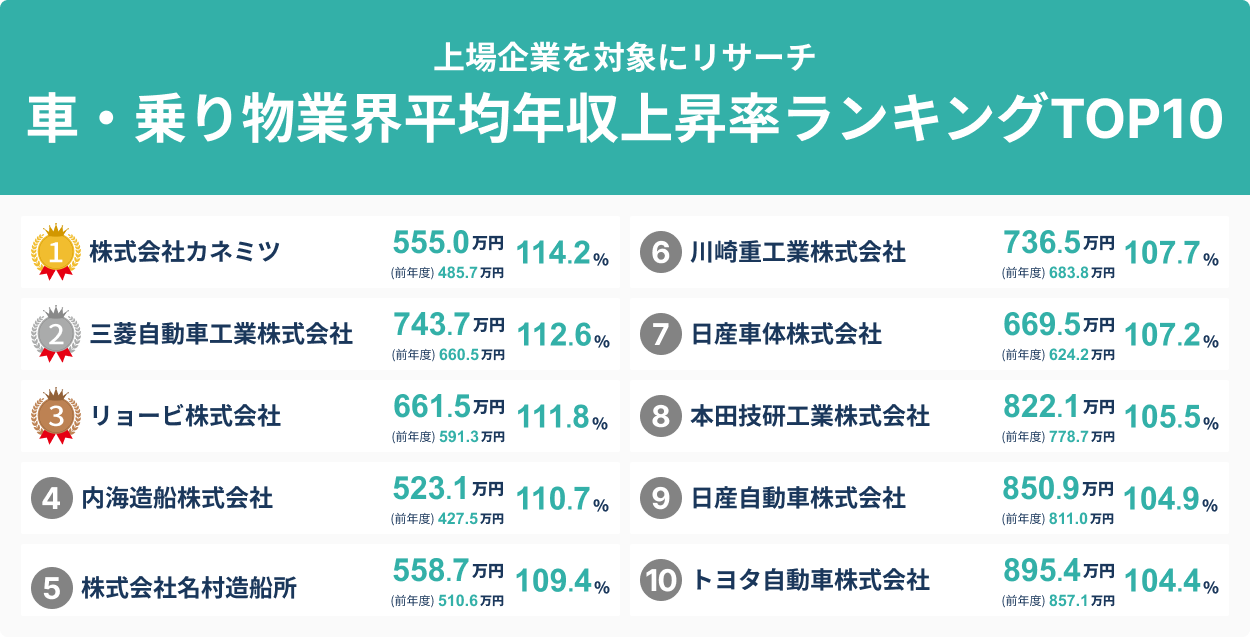Select the gray number 4 rank circle

tap(51, 497)
